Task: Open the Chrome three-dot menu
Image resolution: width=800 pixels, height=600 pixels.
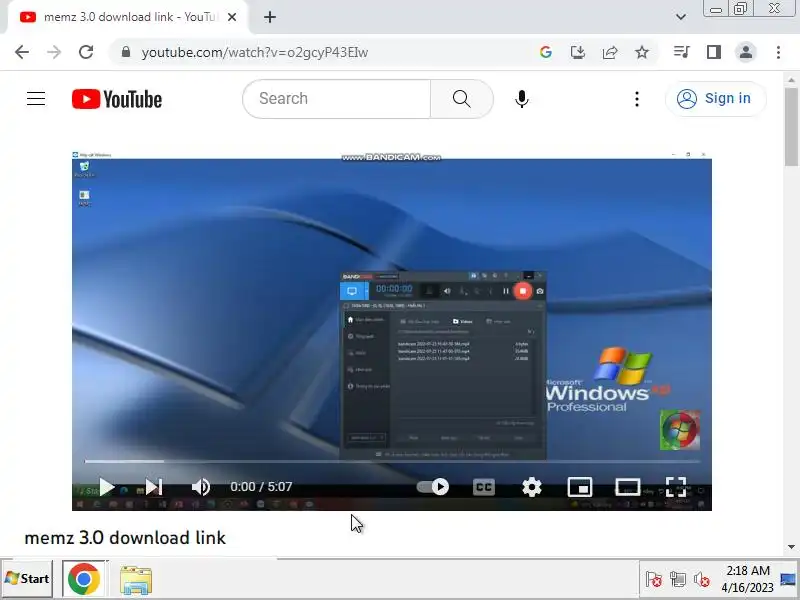Action: (778, 52)
